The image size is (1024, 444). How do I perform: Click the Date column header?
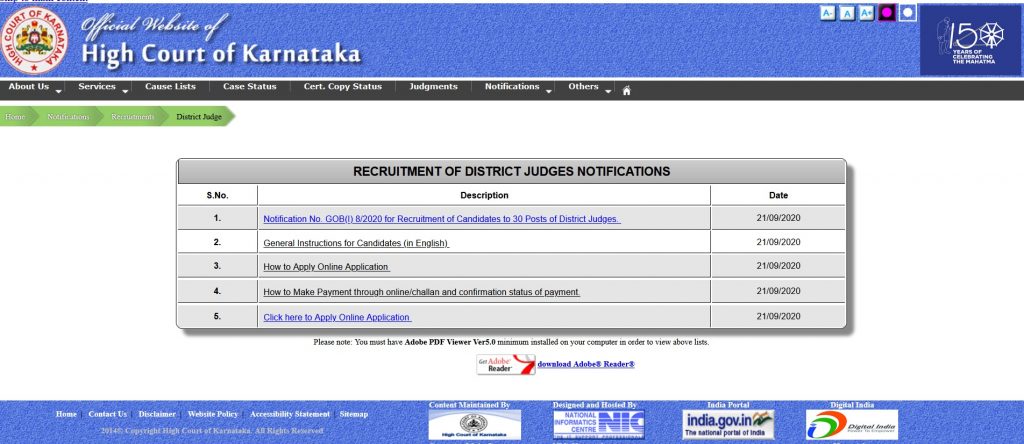click(x=778, y=195)
